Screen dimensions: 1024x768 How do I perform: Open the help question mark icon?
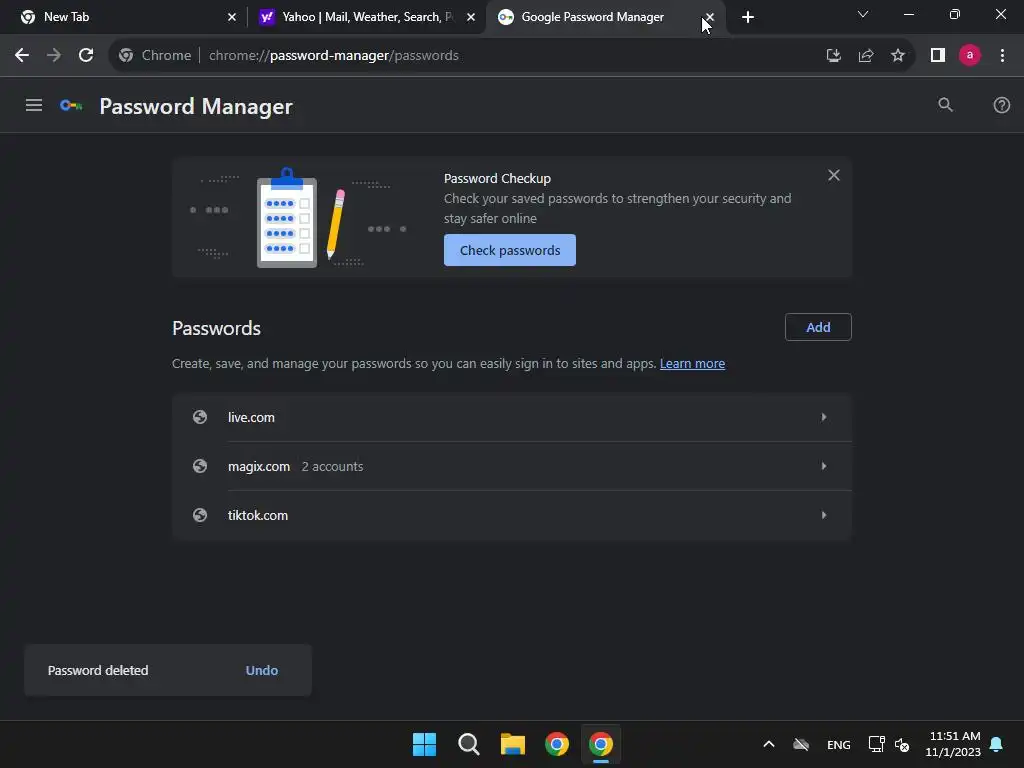coord(1001,105)
